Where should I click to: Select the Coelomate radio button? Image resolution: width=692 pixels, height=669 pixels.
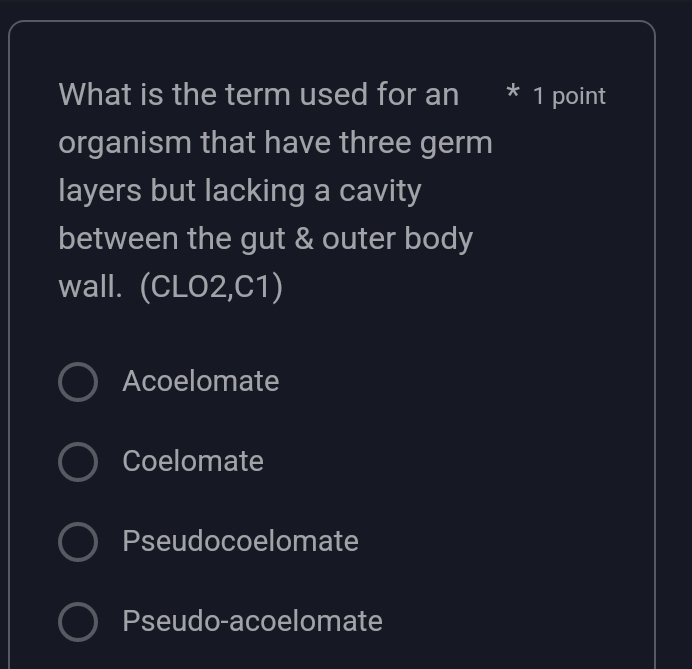coord(78,462)
